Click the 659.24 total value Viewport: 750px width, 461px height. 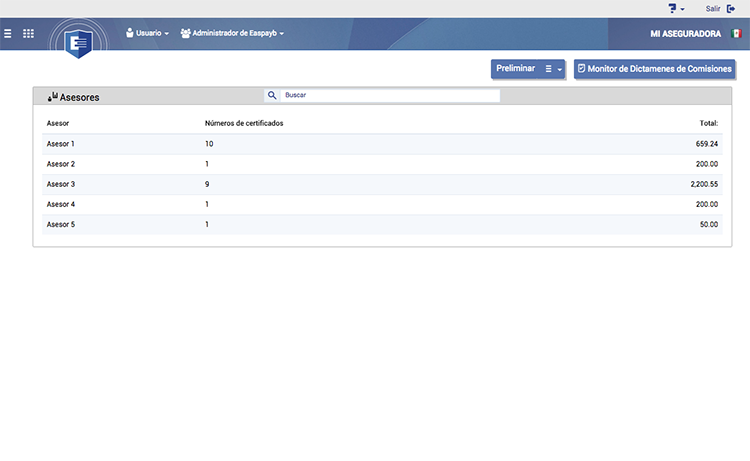pos(706,144)
